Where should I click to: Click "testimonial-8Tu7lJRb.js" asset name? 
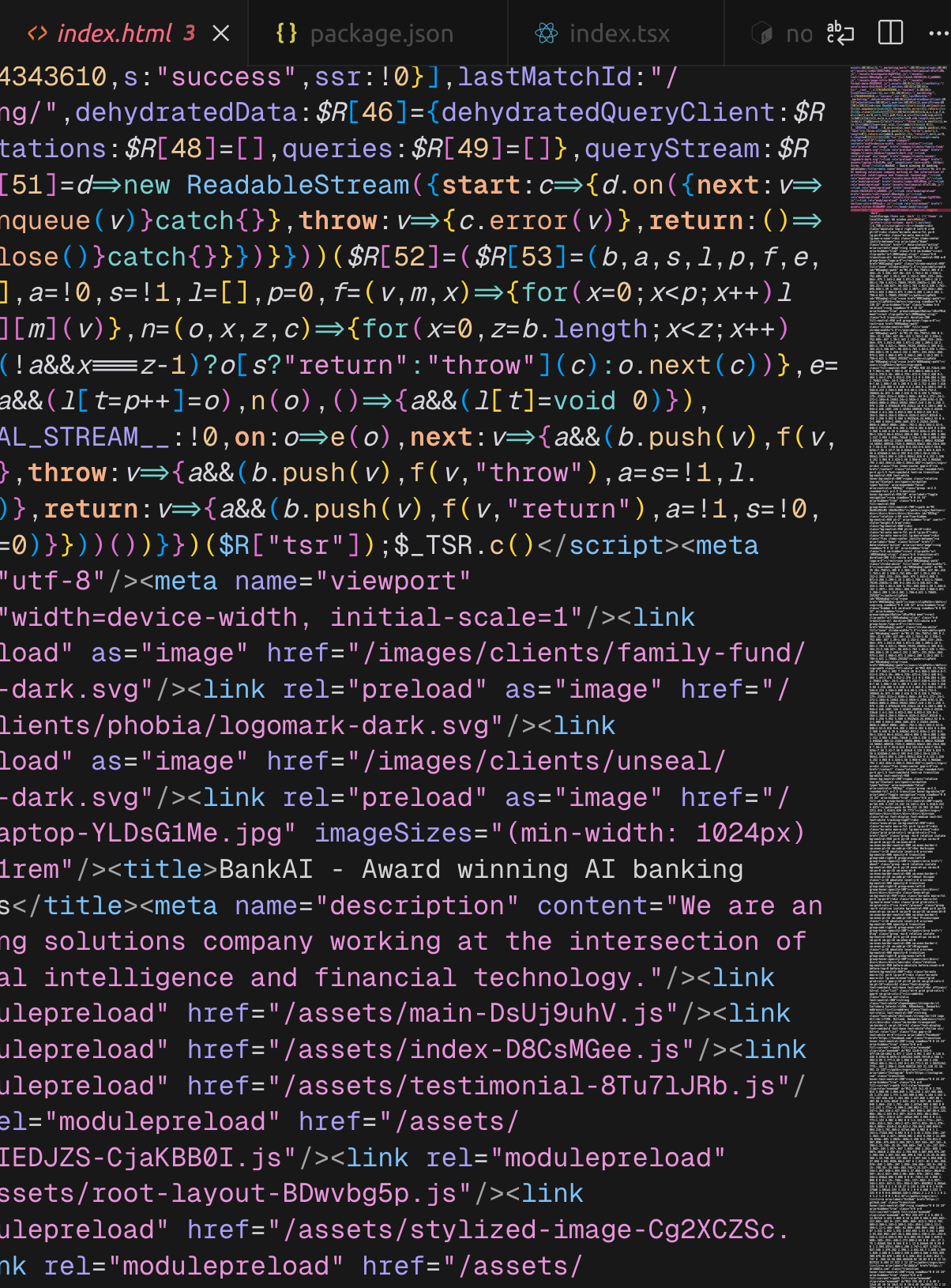pyautogui.click(x=592, y=1086)
